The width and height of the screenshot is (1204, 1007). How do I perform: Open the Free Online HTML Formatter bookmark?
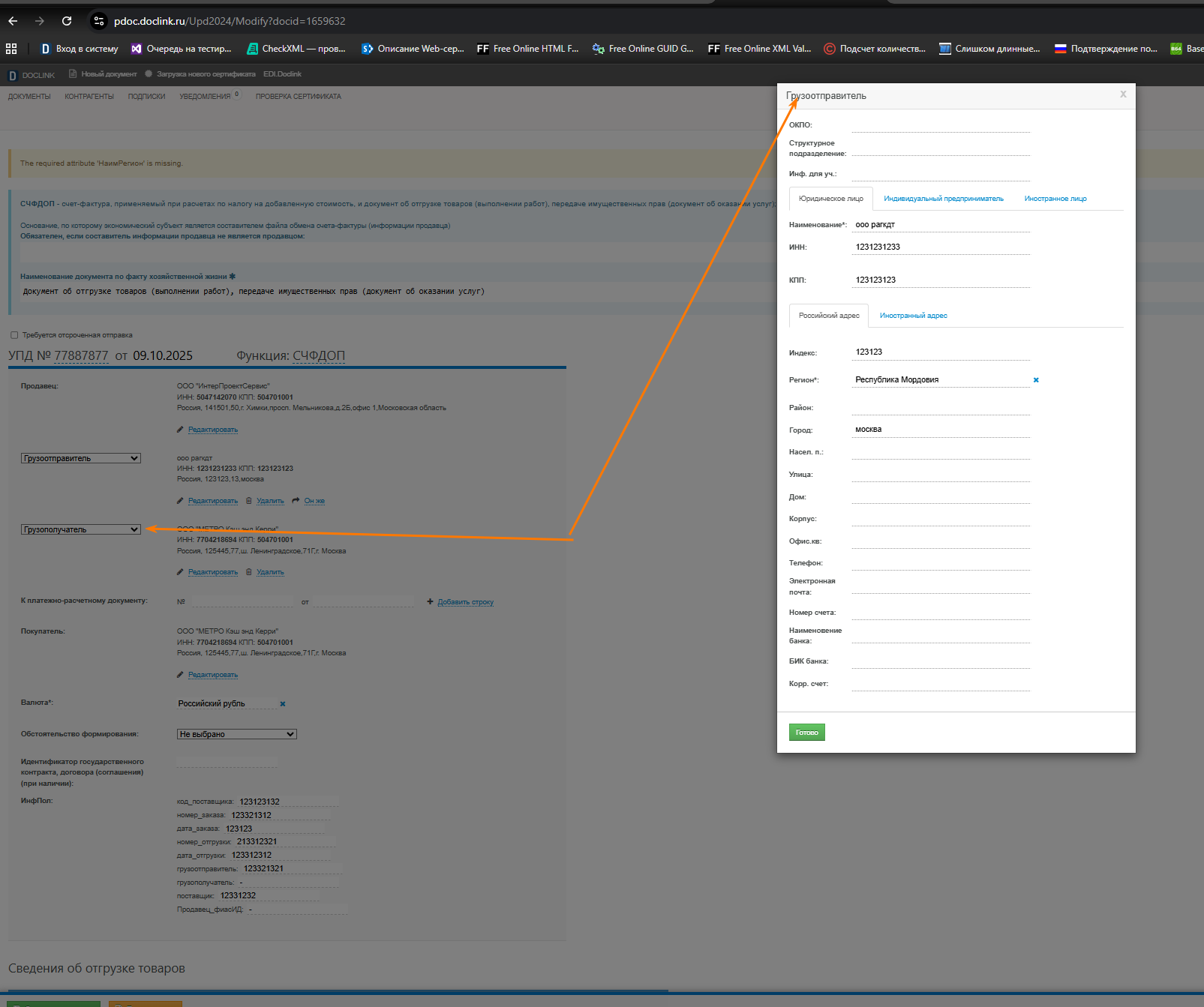pyautogui.click(x=528, y=49)
